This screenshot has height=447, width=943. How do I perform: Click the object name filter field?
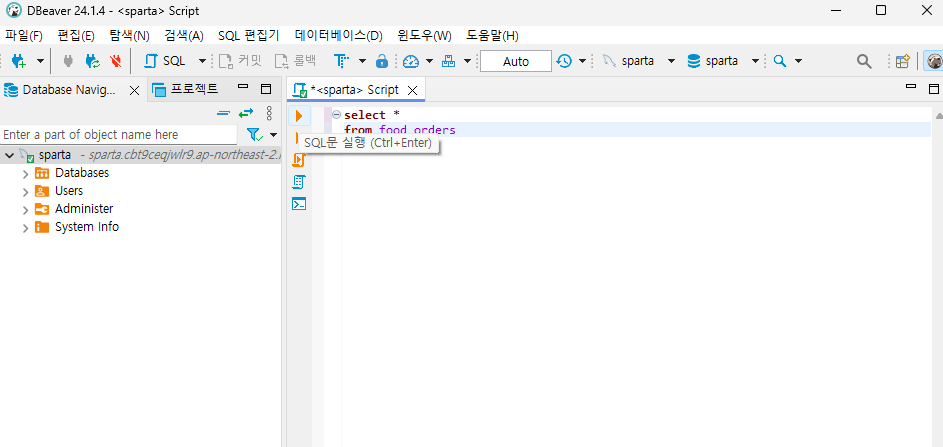[x=119, y=134]
